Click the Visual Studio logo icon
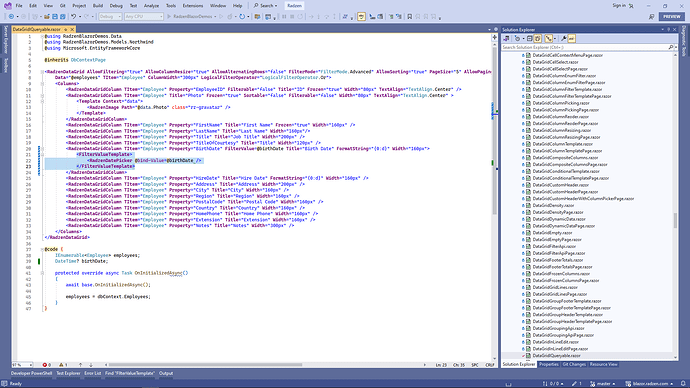The width and height of the screenshot is (690, 388). 7,6
